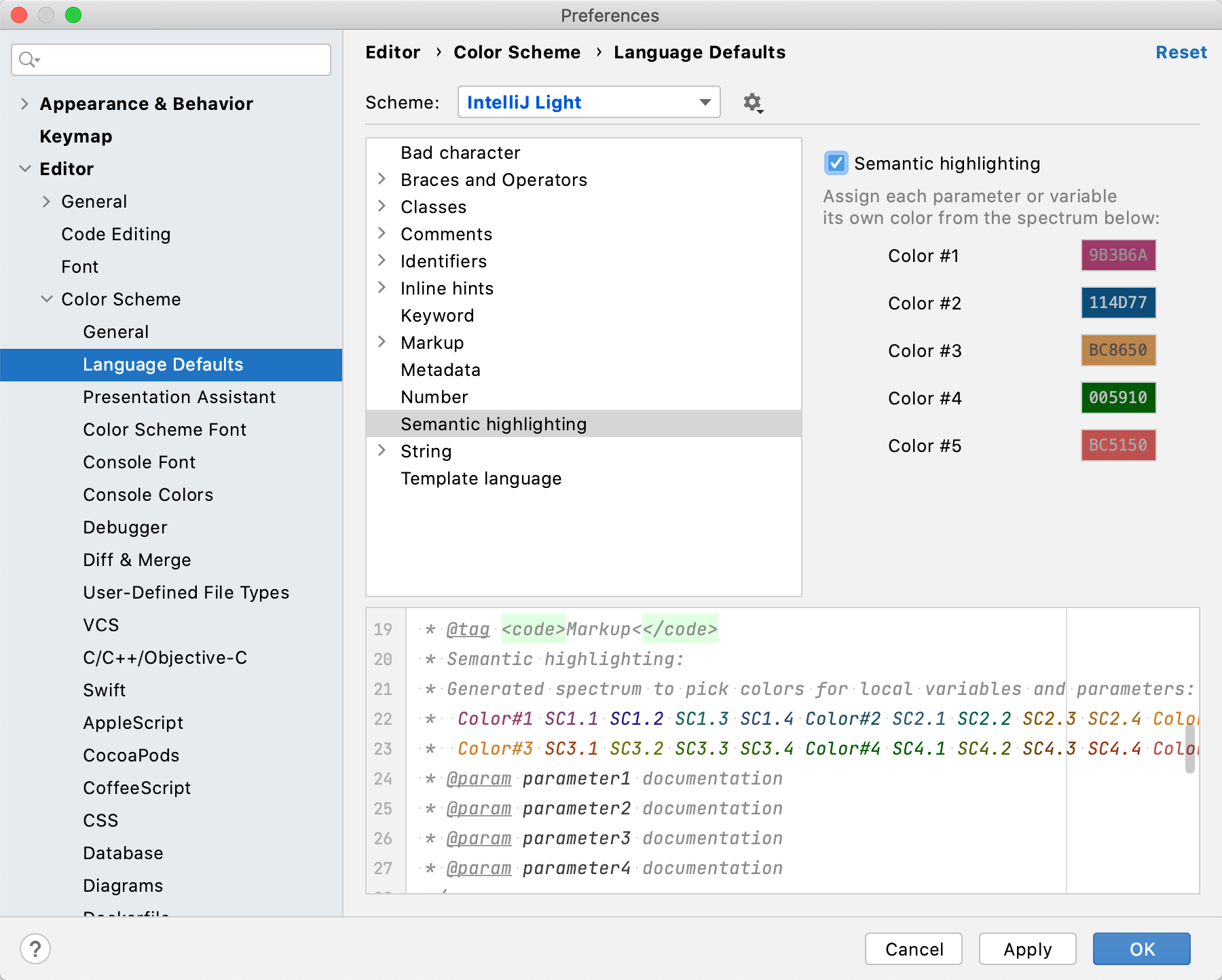The width and height of the screenshot is (1222, 980).
Task: Select Keyword in the attributes list
Action: (438, 315)
